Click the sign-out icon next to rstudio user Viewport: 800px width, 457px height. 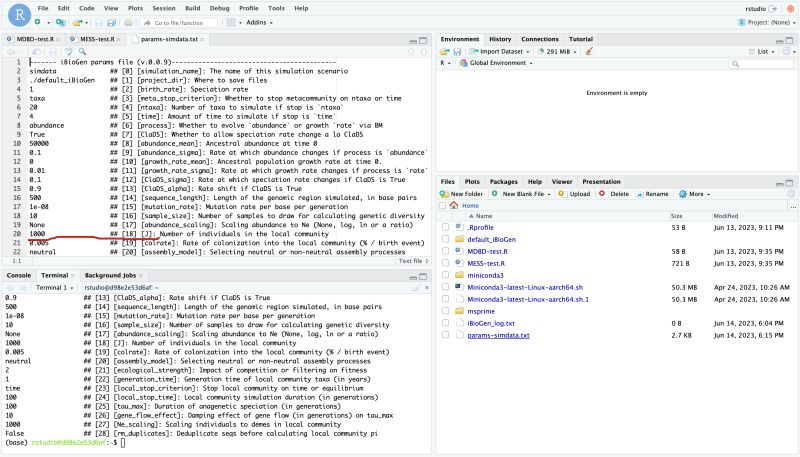tap(773, 9)
